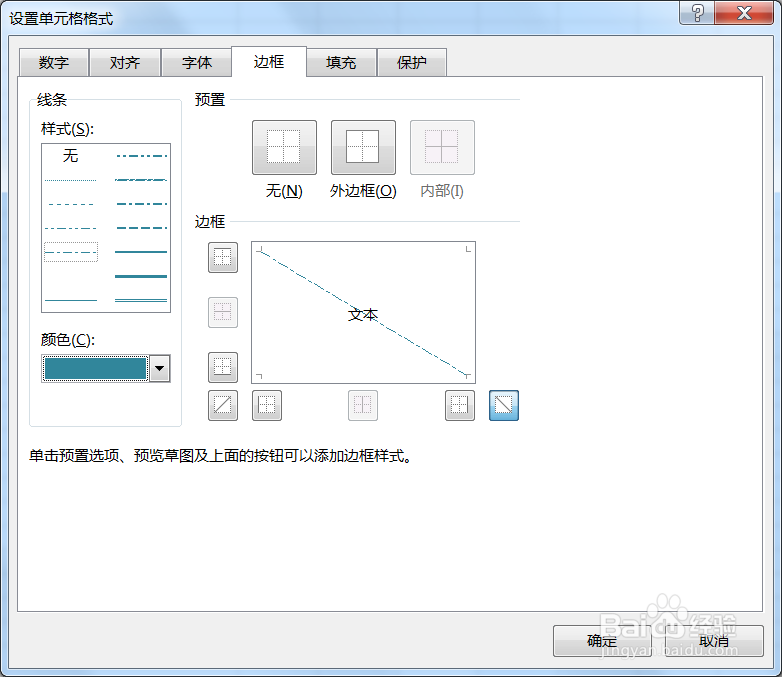Image resolution: width=782 pixels, height=677 pixels.
Task: Pick the thin short-dashed line style
Action: coord(70,204)
